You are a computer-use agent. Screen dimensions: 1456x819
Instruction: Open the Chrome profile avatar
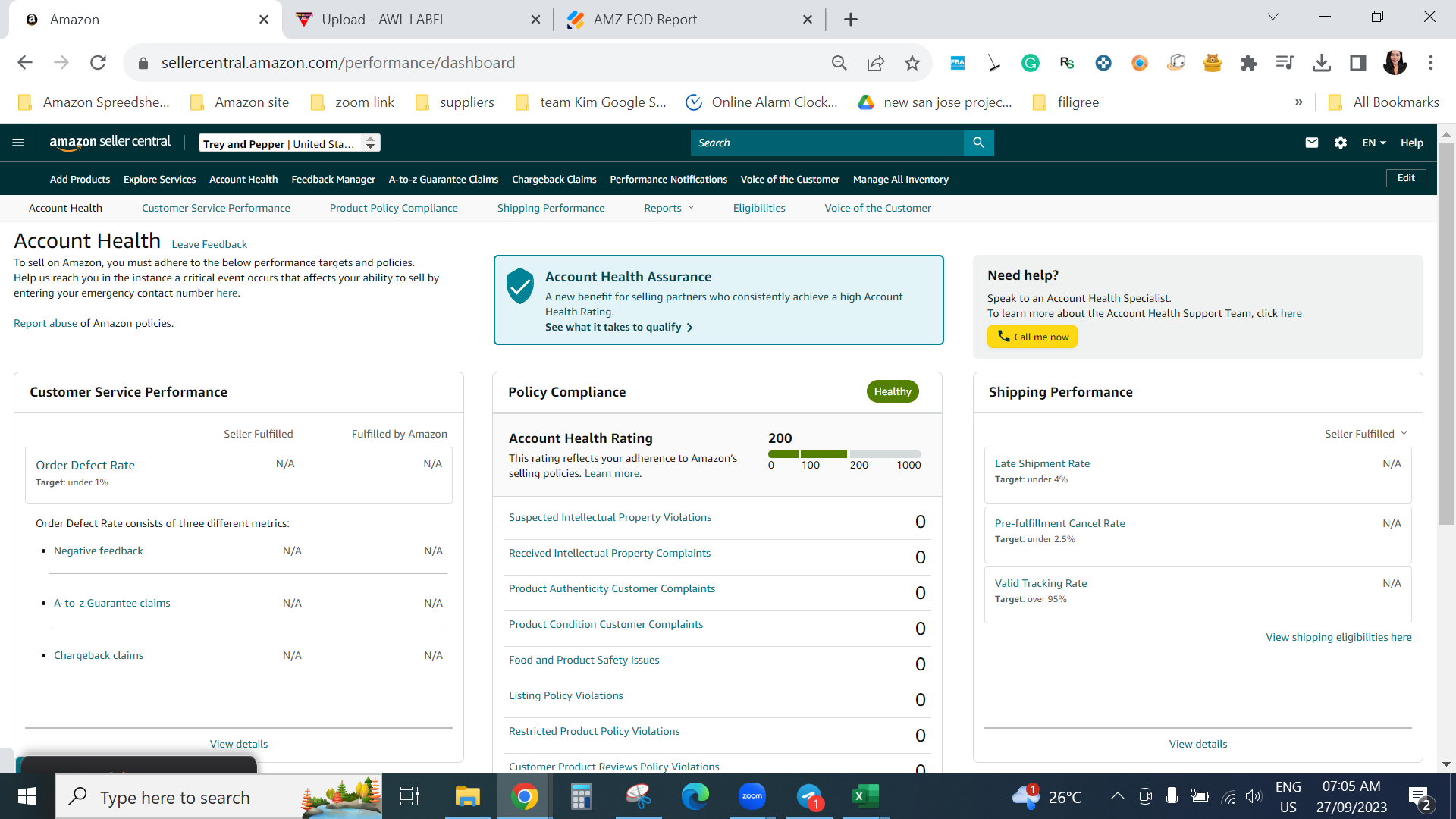[1395, 63]
